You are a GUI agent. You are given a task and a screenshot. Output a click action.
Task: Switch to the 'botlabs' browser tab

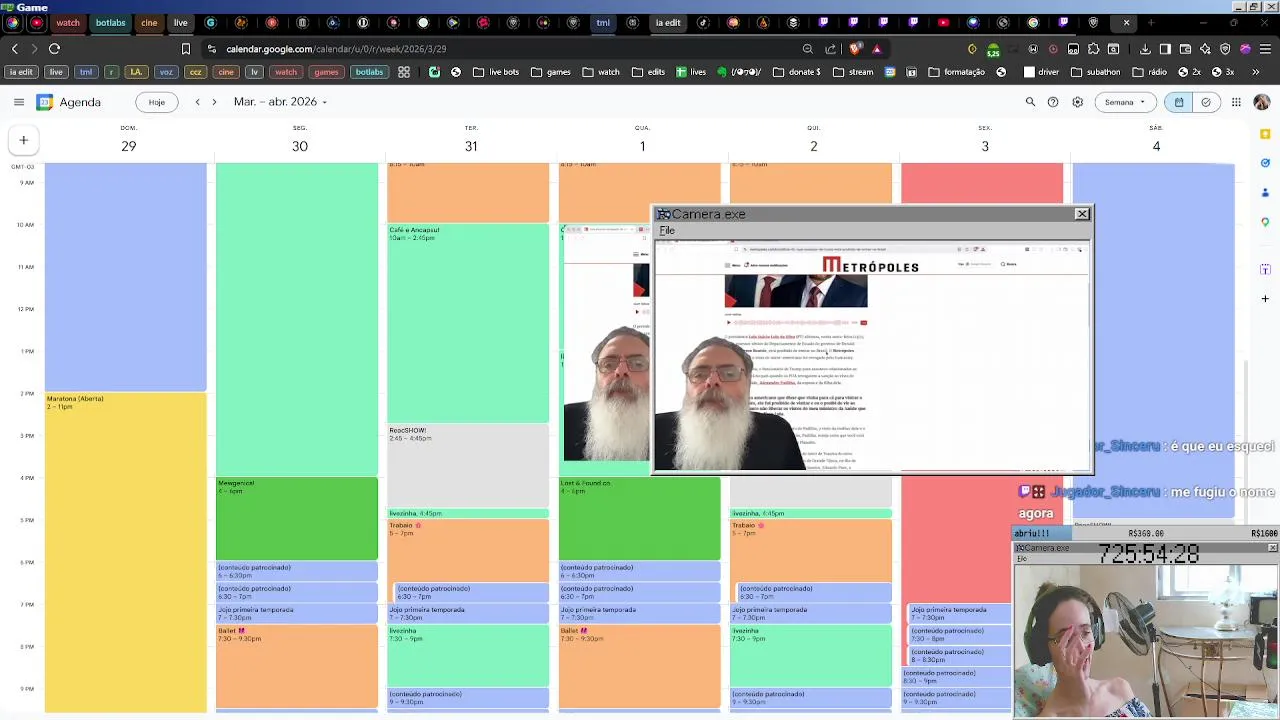coord(111,23)
